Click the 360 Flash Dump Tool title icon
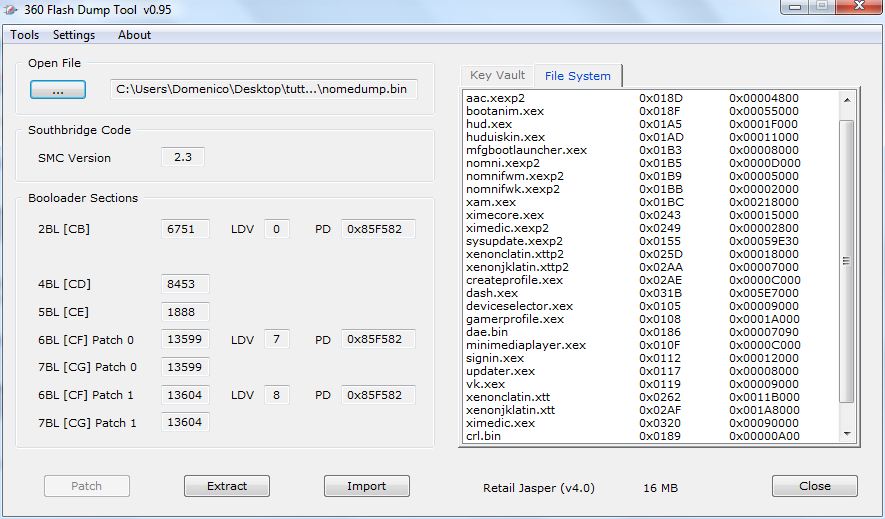 (x=13, y=9)
